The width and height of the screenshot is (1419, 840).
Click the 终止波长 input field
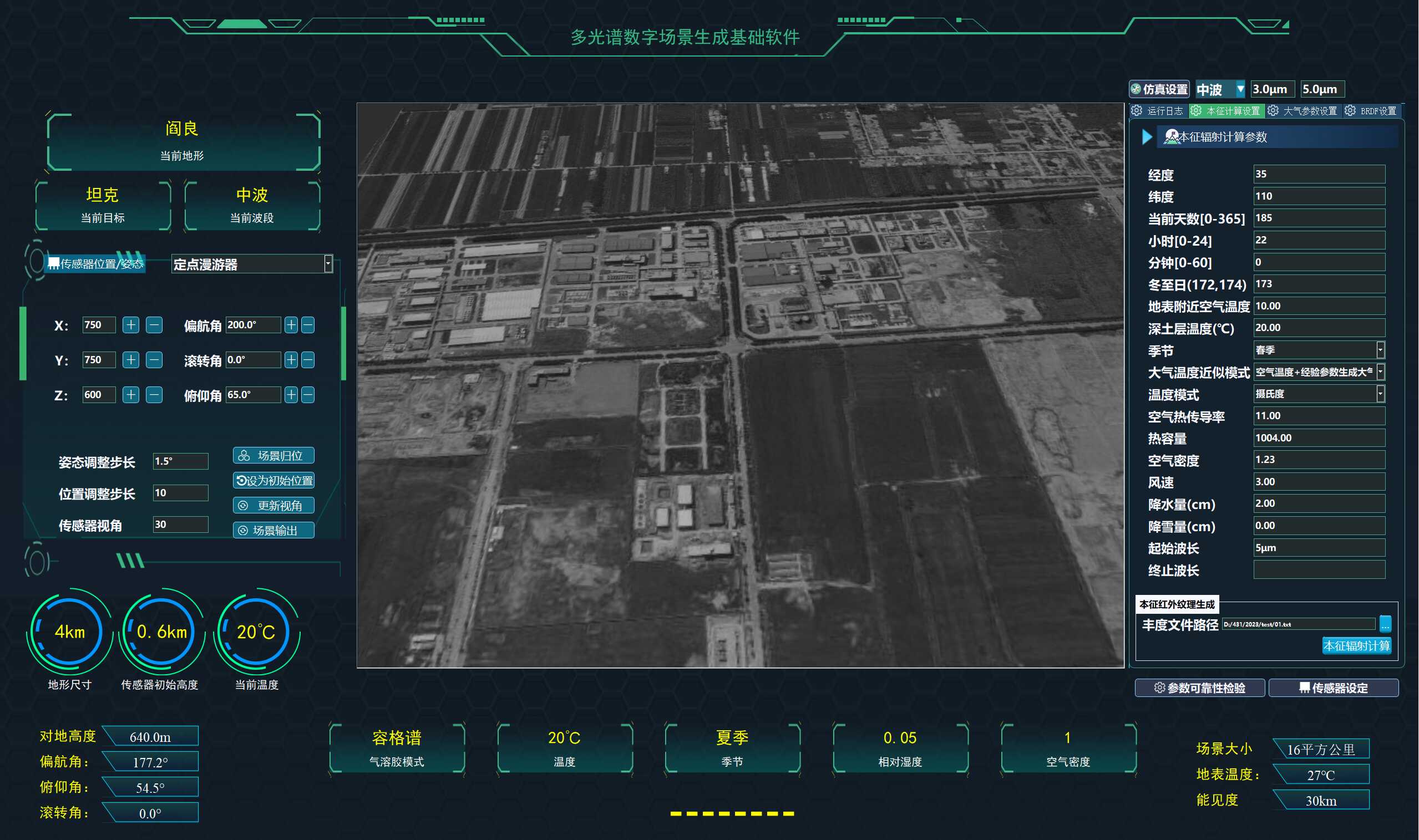tap(1319, 570)
